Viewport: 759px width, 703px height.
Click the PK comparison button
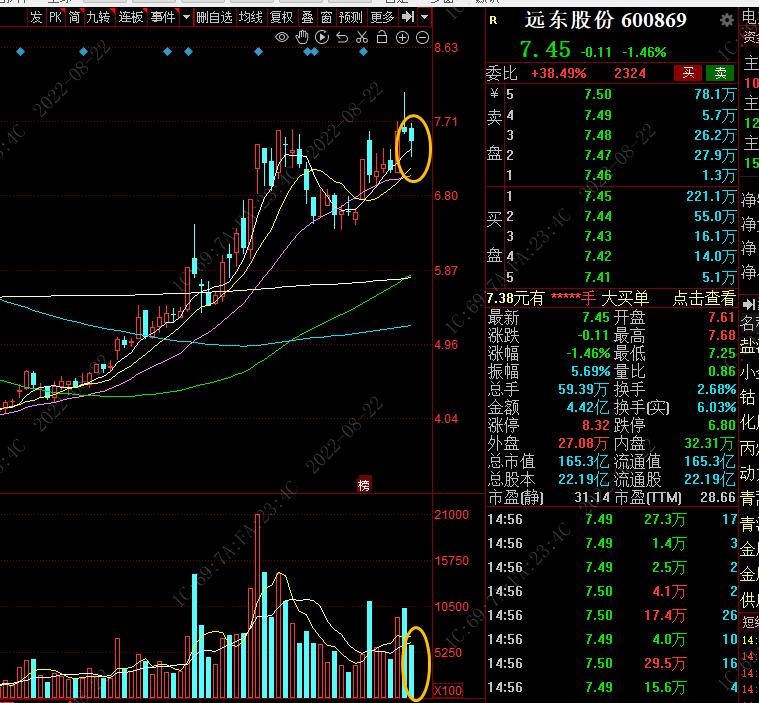click(56, 17)
